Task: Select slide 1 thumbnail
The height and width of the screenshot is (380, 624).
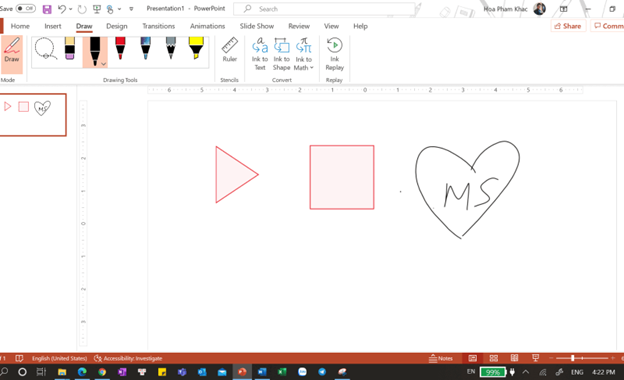Action: 33,115
